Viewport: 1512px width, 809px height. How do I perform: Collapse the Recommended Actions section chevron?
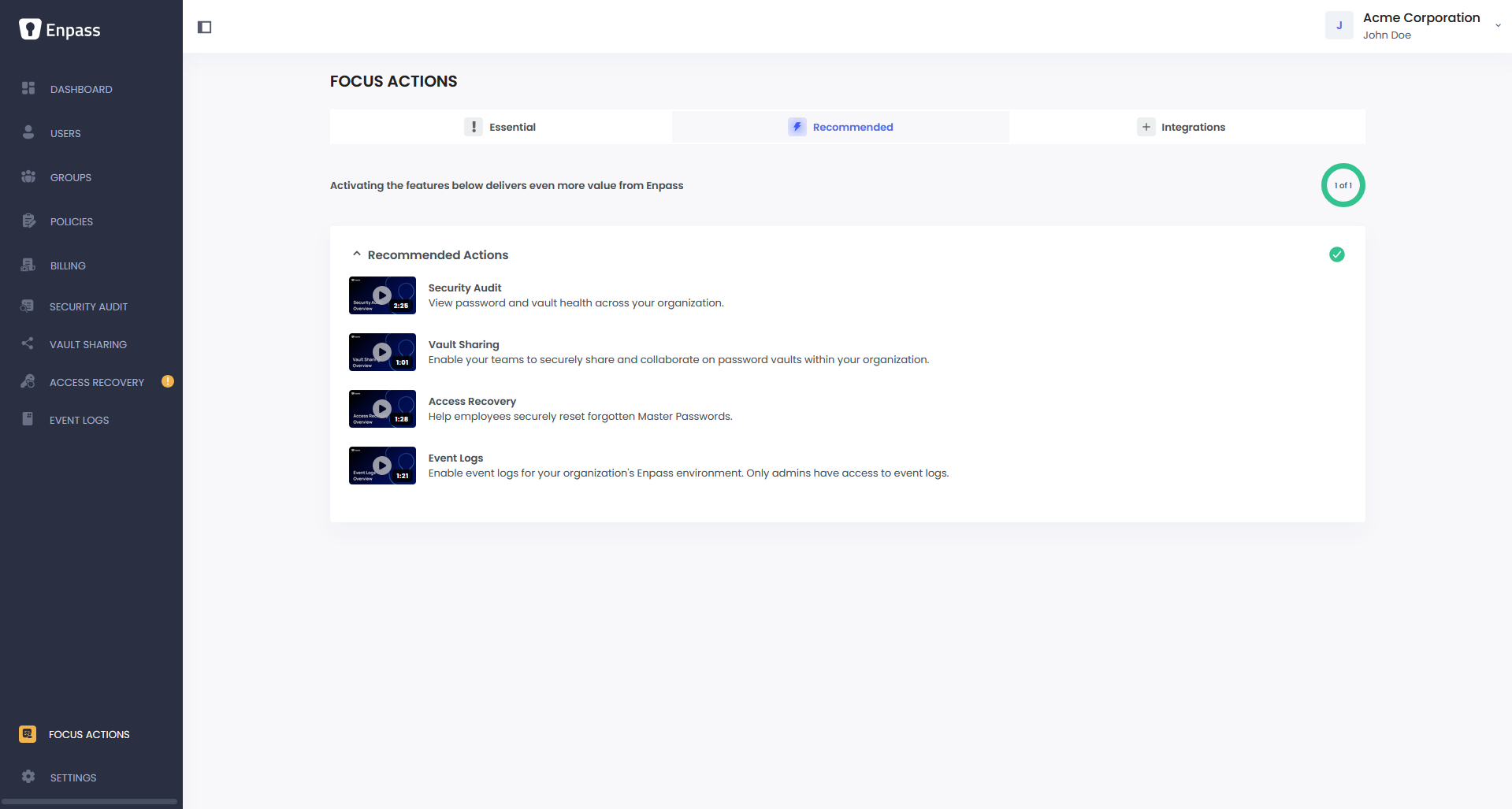point(357,254)
